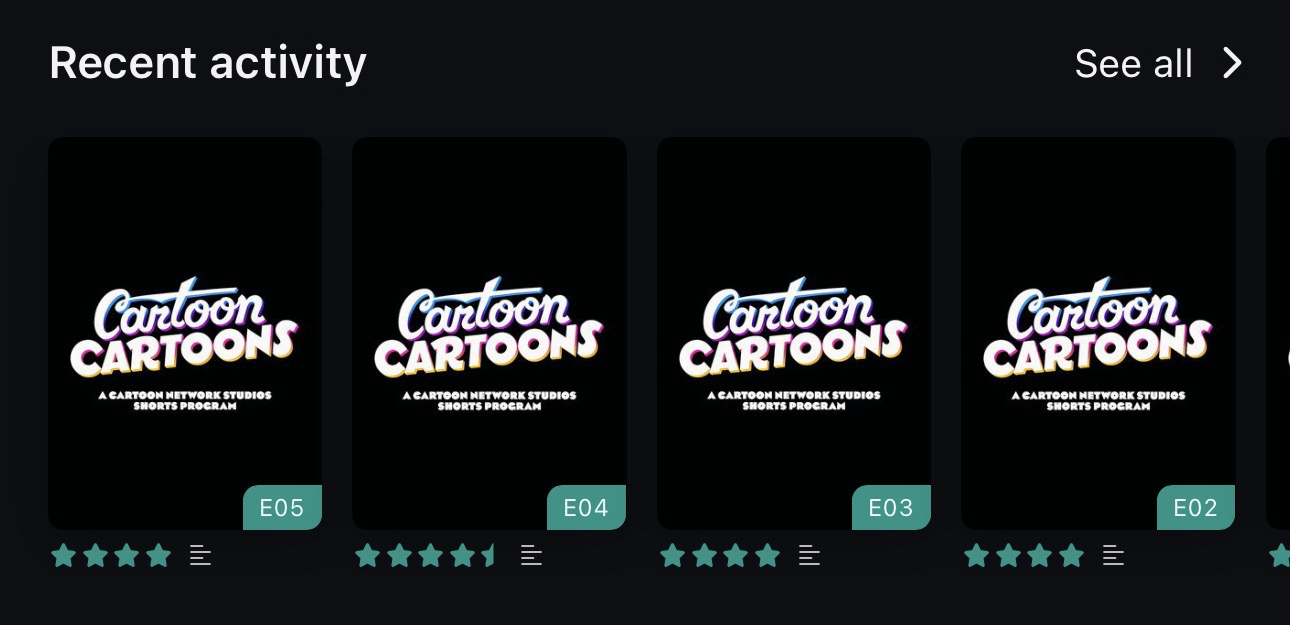Click the "See all" link
This screenshot has width=1290, height=625.
1133,64
